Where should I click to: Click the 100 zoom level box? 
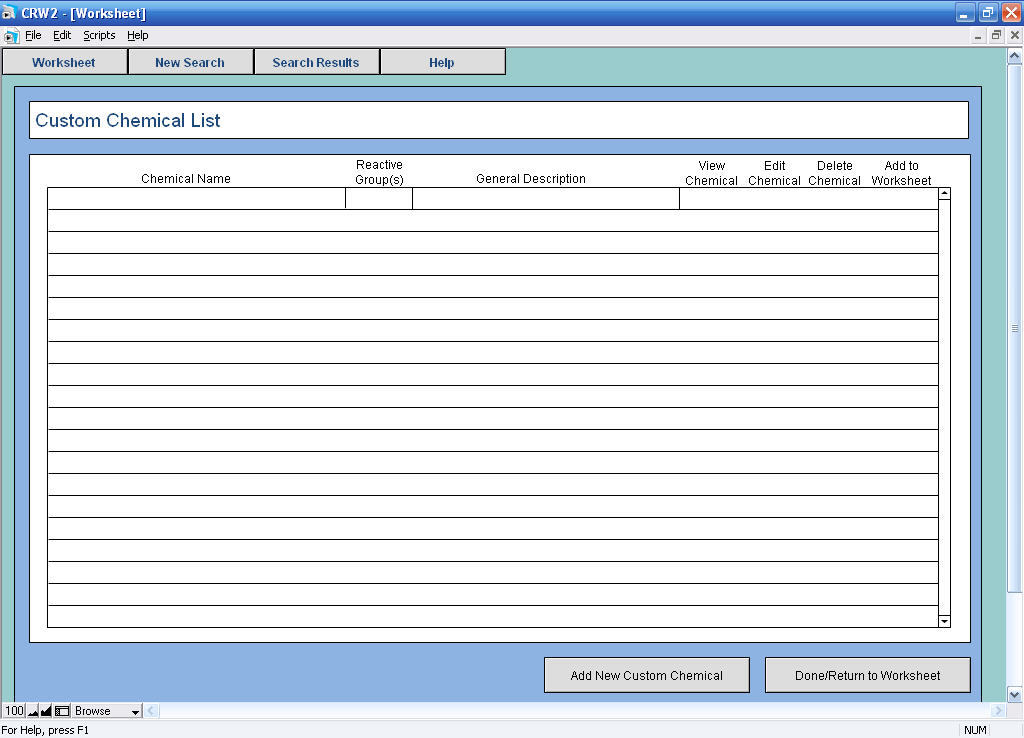(x=14, y=711)
